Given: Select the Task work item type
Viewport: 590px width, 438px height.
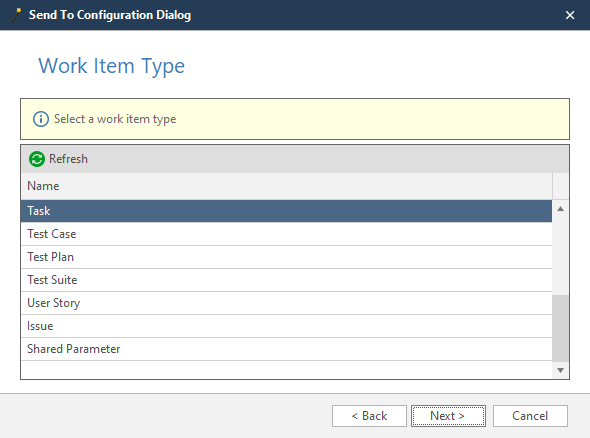Looking at the screenshot, I should [286, 211].
